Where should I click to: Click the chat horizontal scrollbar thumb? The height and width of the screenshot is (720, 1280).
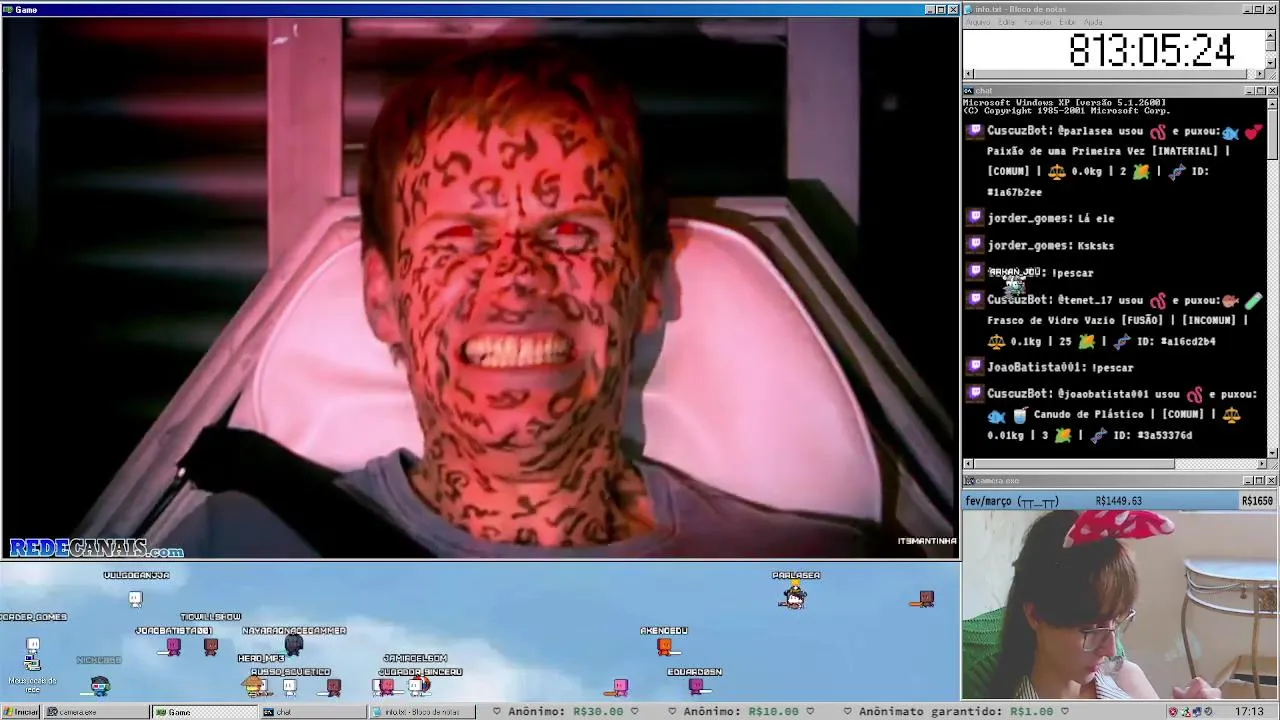(x=1074, y=464)
